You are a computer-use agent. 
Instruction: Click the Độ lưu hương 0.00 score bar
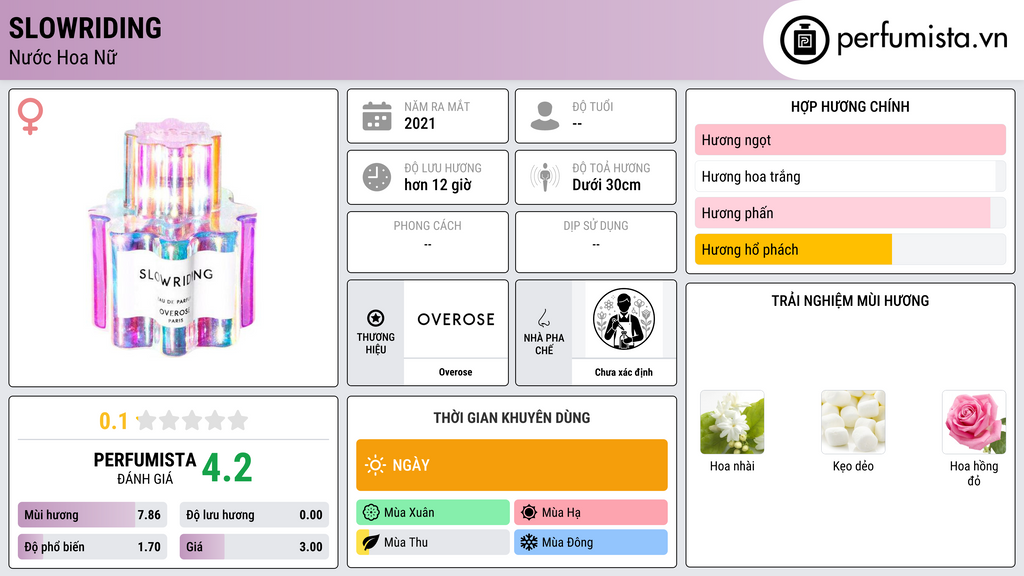pos(254,515)
